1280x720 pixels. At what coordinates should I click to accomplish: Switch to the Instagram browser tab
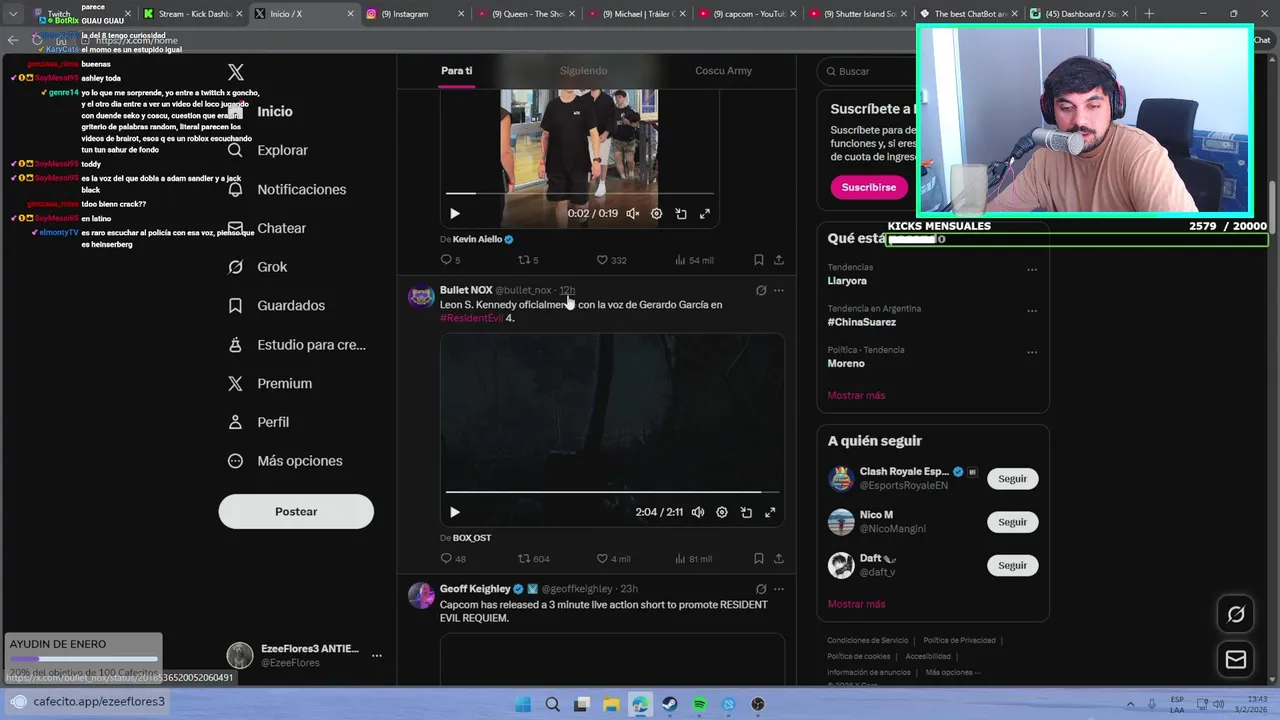412,14
